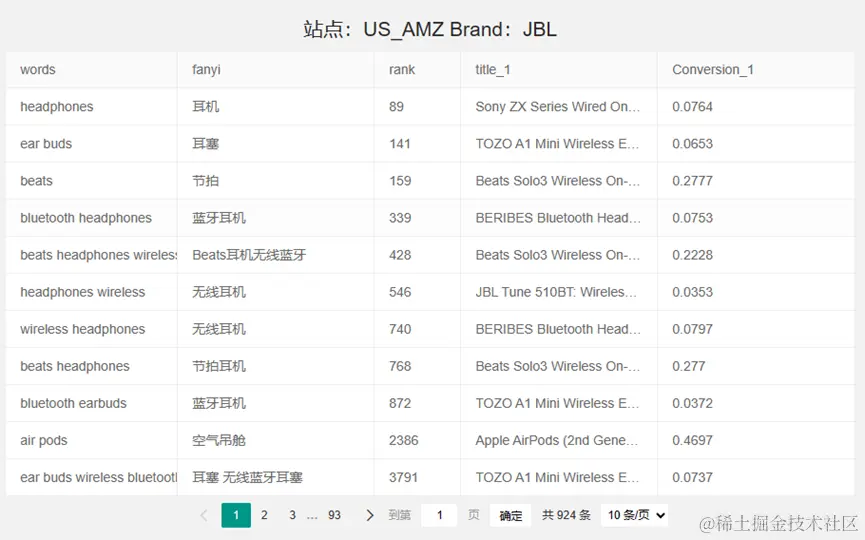
Task: Click the pagination ellipsis
Action: 312,516
